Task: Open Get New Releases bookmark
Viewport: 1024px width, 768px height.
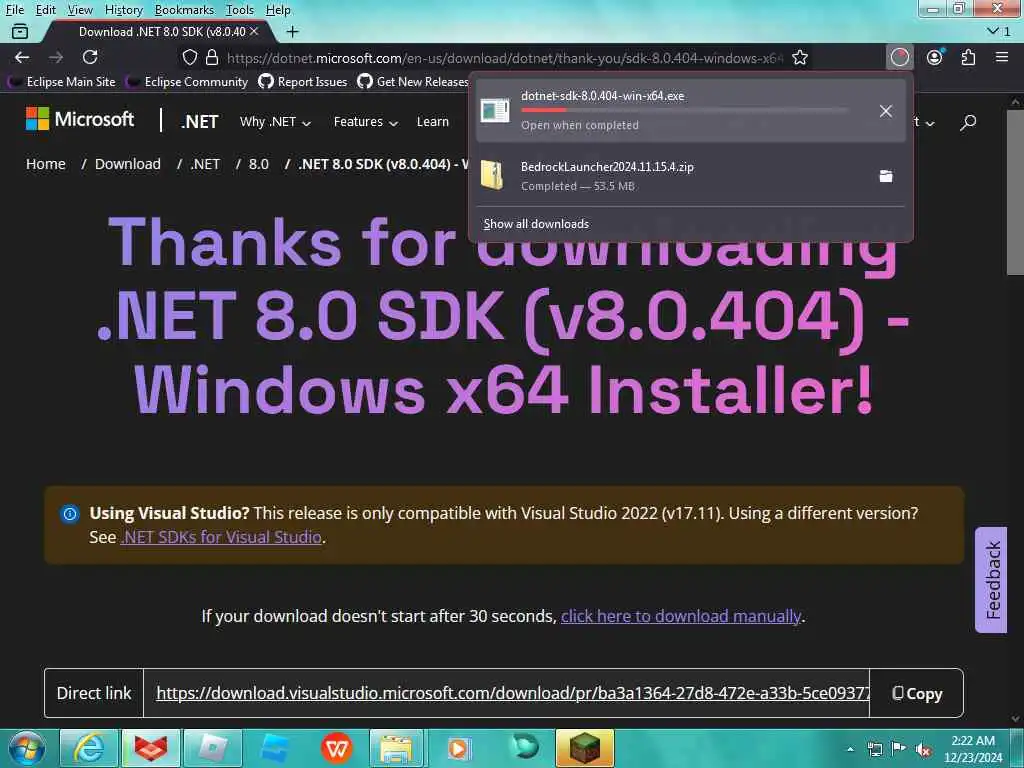Action: coord(413,82)
